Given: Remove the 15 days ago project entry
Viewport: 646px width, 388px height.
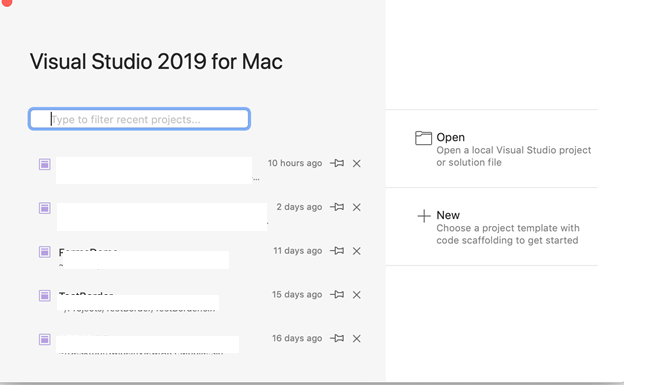Looking at the screenshot, I should tap(357, 295).
